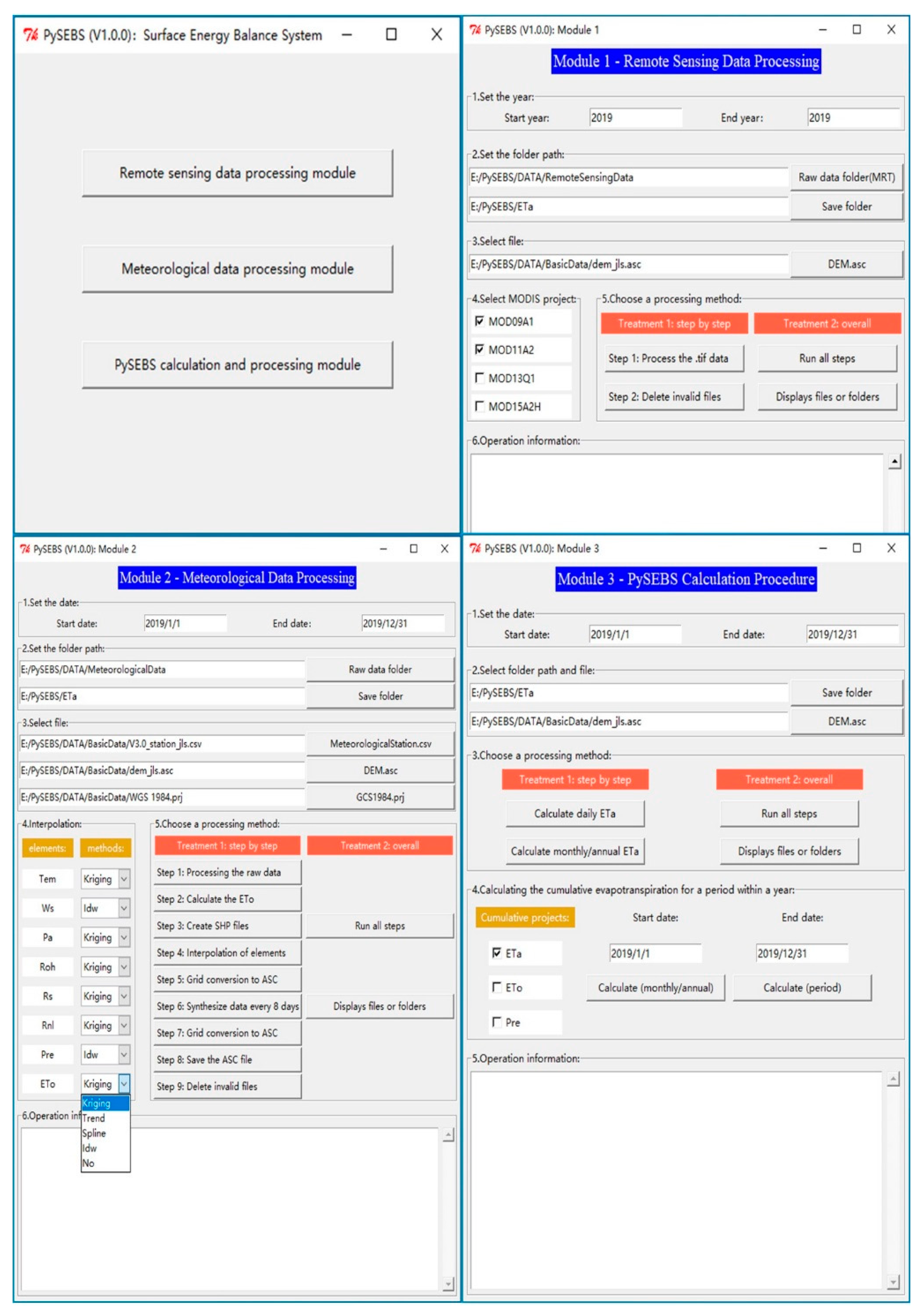Click the Tk feather icon of Module 1 window
The width and height of the screenshot is (921, 1316).
pos(475,30)
